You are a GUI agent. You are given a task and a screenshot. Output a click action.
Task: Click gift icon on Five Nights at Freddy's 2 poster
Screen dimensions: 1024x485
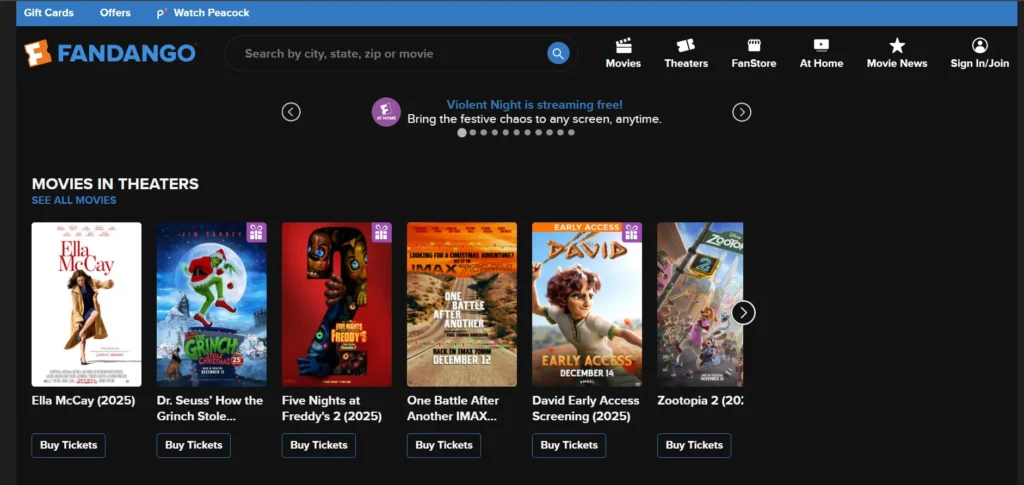coord(381,232)
